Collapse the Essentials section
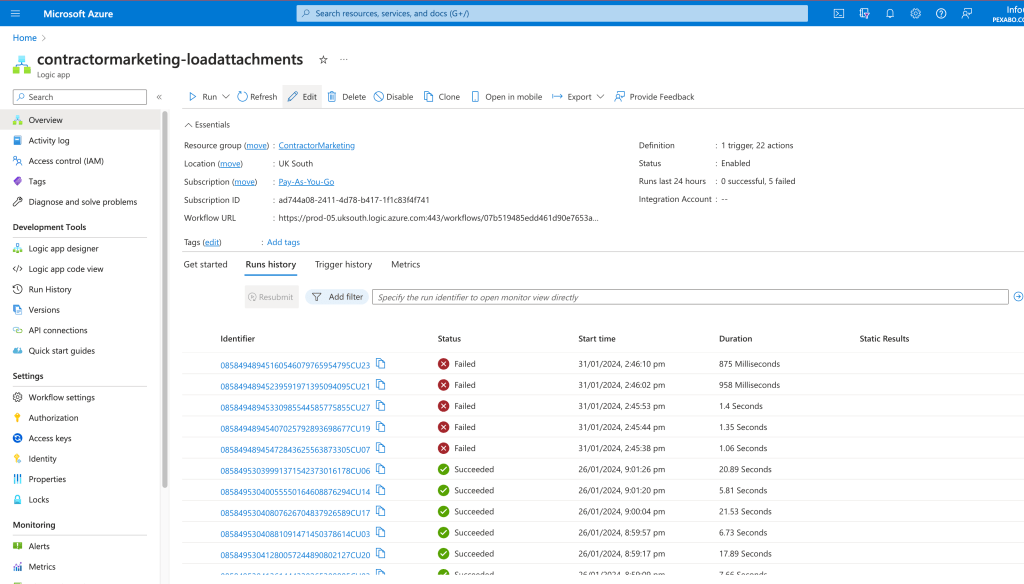1024x584 pixels. 207,125
